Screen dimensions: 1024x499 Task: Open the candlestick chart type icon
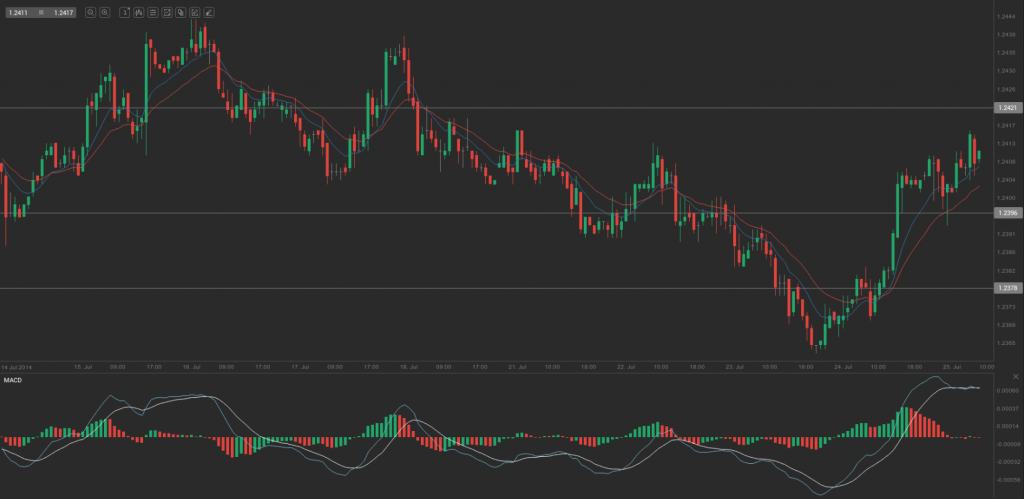pyautogui.click(x=138, y=13)
